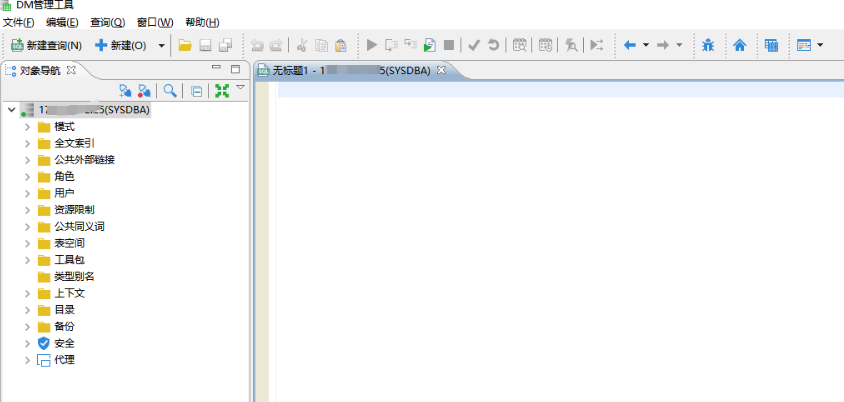Click the lightning magnifier analyze icon
This screenshot has width=844, height=402.
point(571,45)
